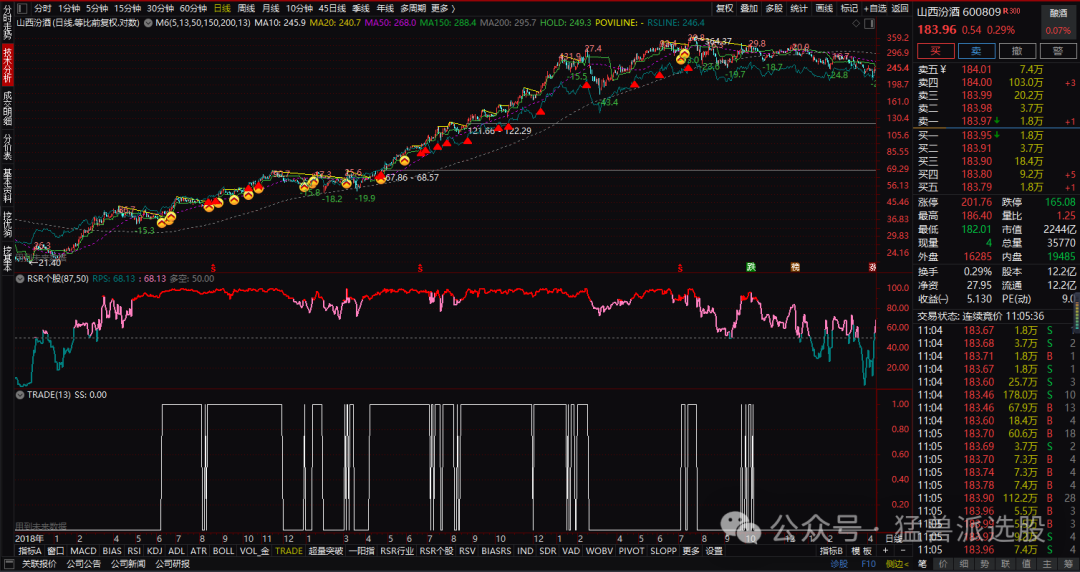Select the 多周期 multi-period tab

(x=413, y=8)
